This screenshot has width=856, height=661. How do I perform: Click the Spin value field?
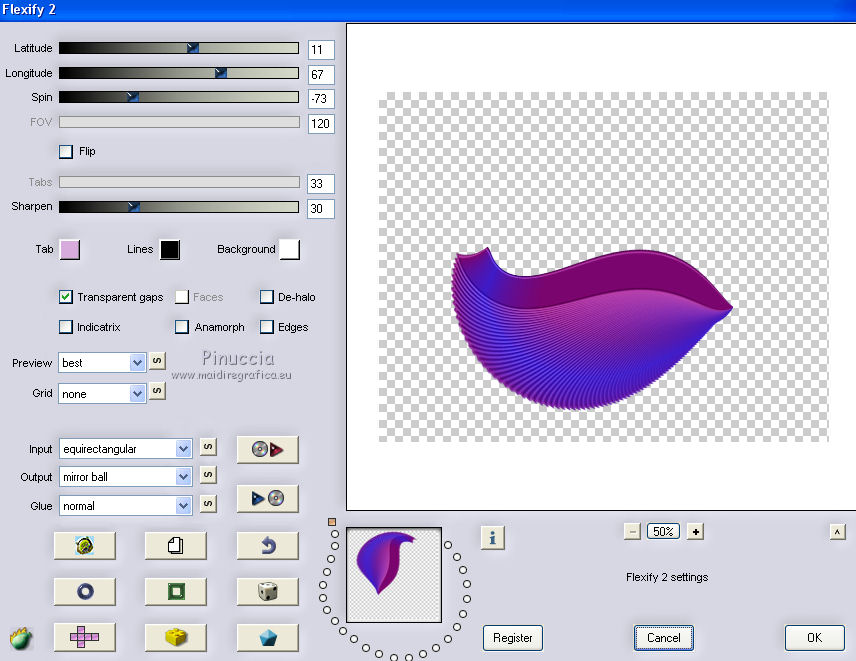tap(321, 98)
